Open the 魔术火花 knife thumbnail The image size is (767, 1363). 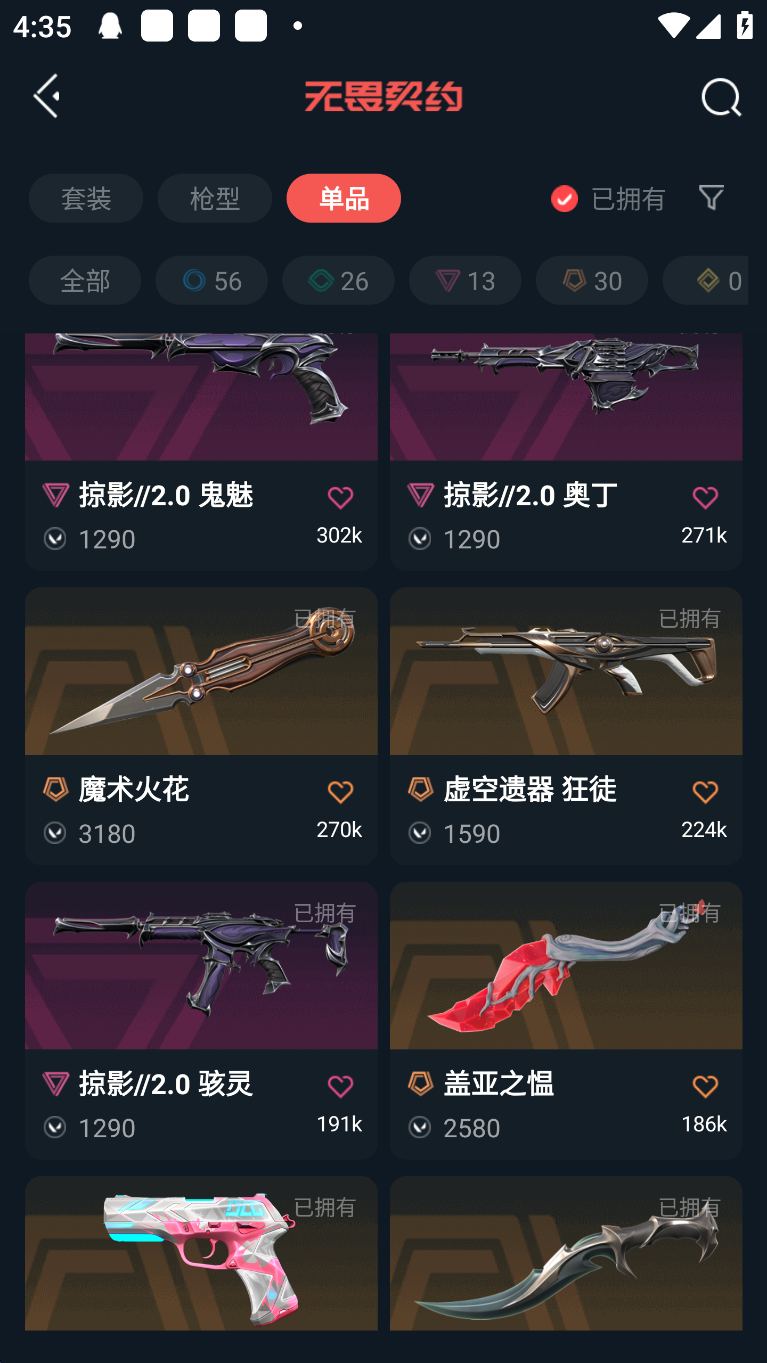coord(201,671)
